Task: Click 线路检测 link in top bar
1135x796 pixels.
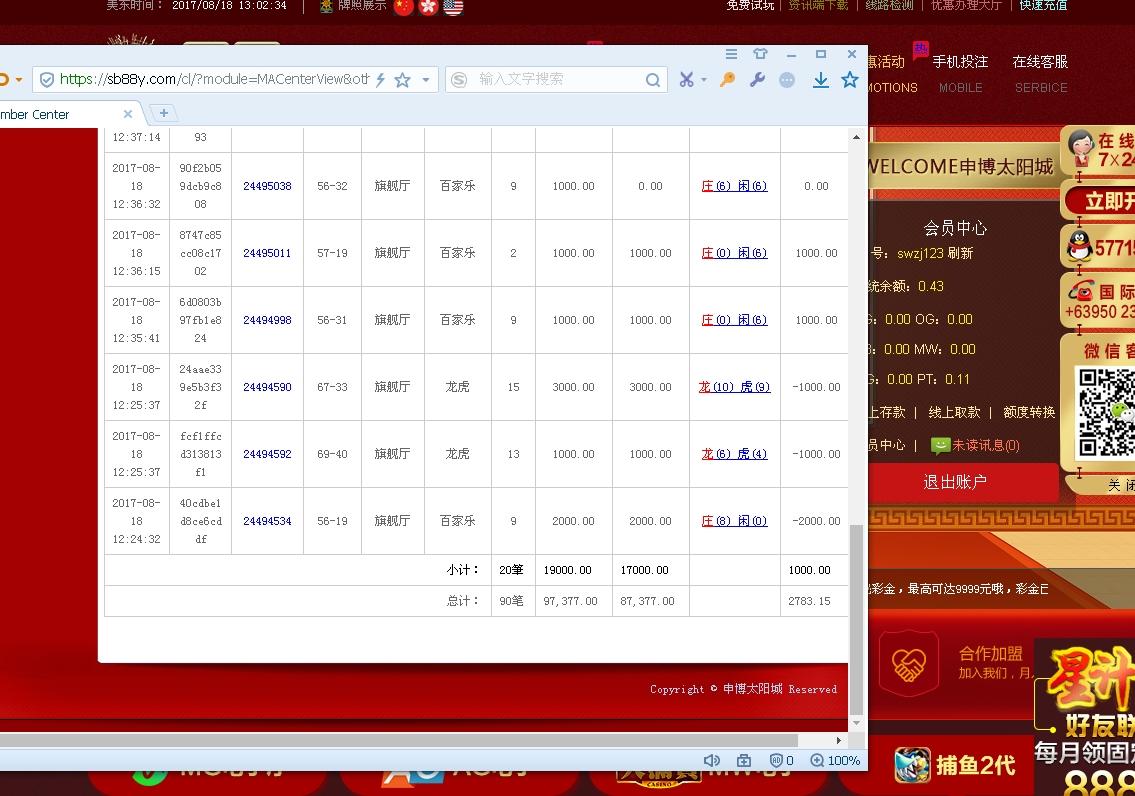Action: click(889, 6)
